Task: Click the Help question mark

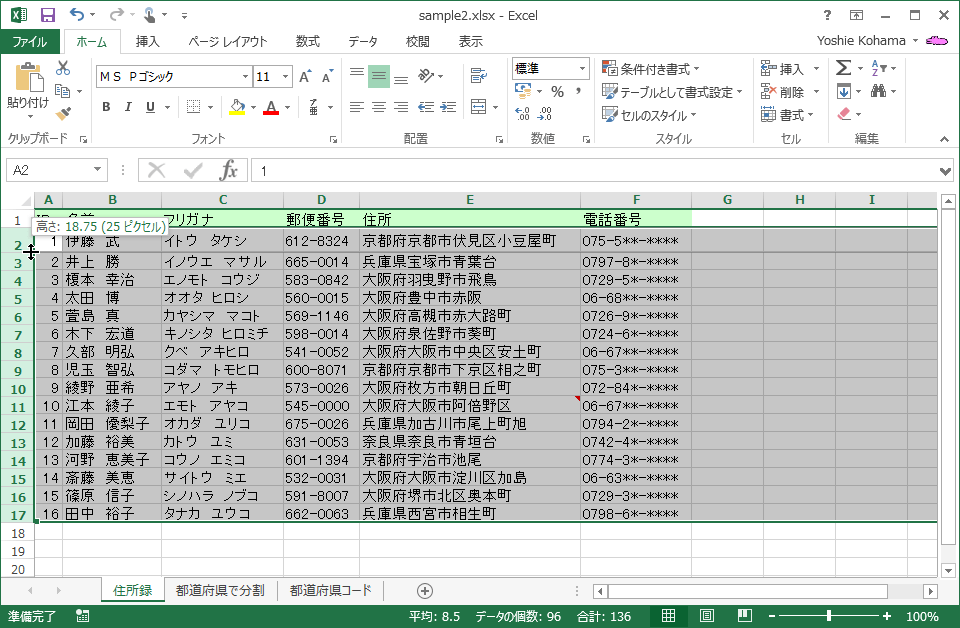Action: [827, 15]
